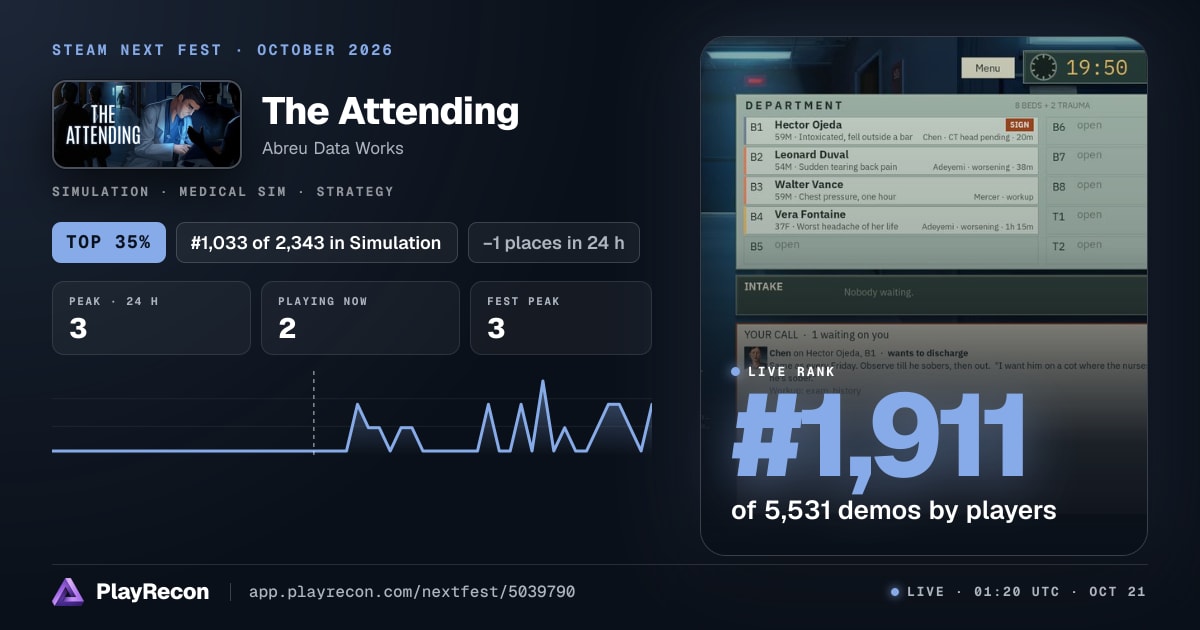Click the DEPARTMENT panel heading
Viewport: 1200px width, 630px height.
(794, 105)
